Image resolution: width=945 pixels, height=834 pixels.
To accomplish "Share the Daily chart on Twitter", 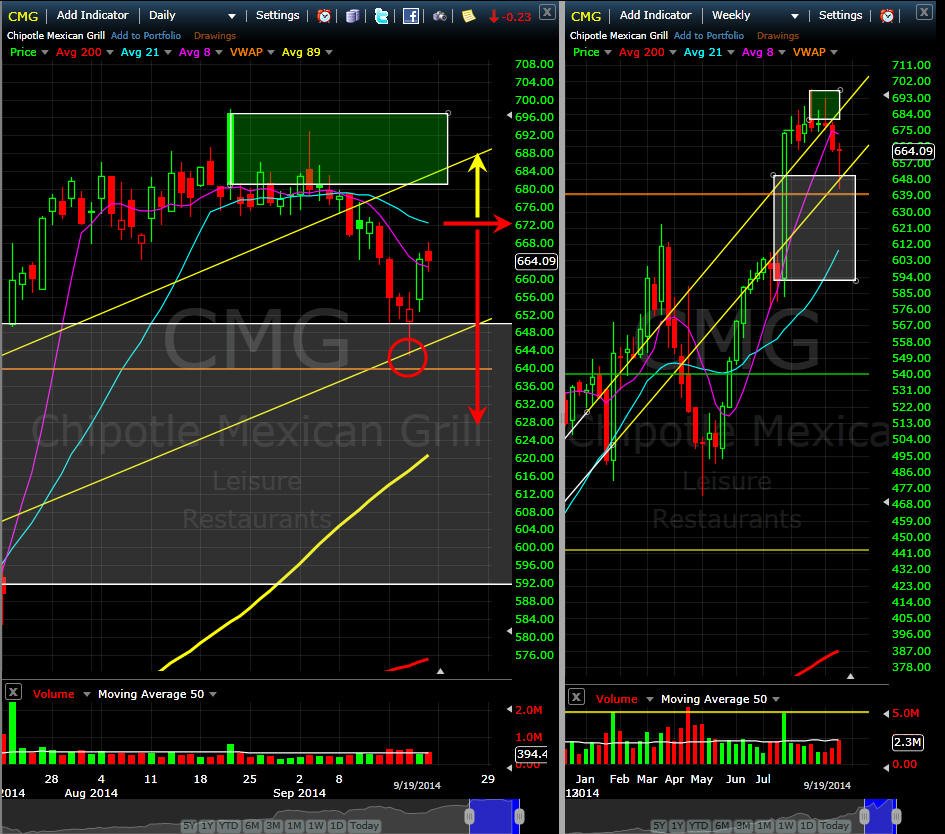I will 381,16.
